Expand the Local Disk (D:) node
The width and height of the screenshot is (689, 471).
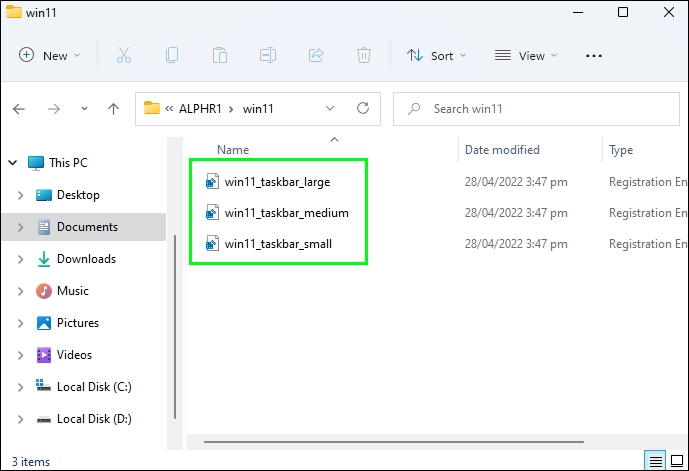pos(21,420)
